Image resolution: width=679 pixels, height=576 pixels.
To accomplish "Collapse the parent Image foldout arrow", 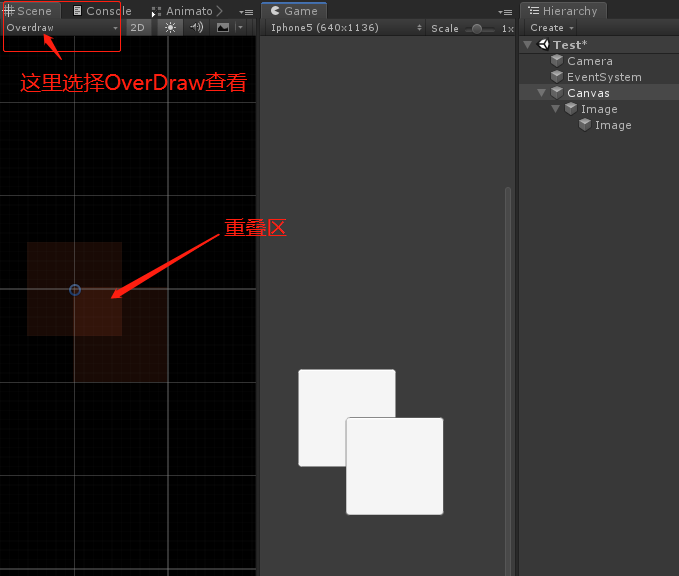I will (x=556, y=109).
